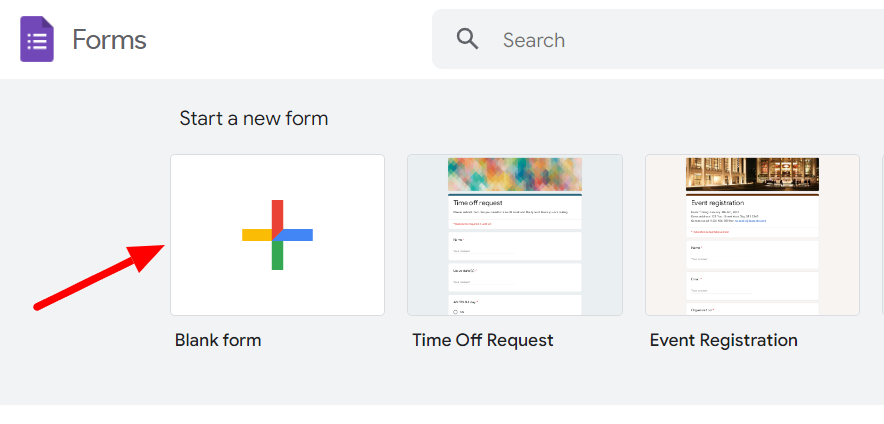Click the building photo banner in Event template

[x=753, y=175]
